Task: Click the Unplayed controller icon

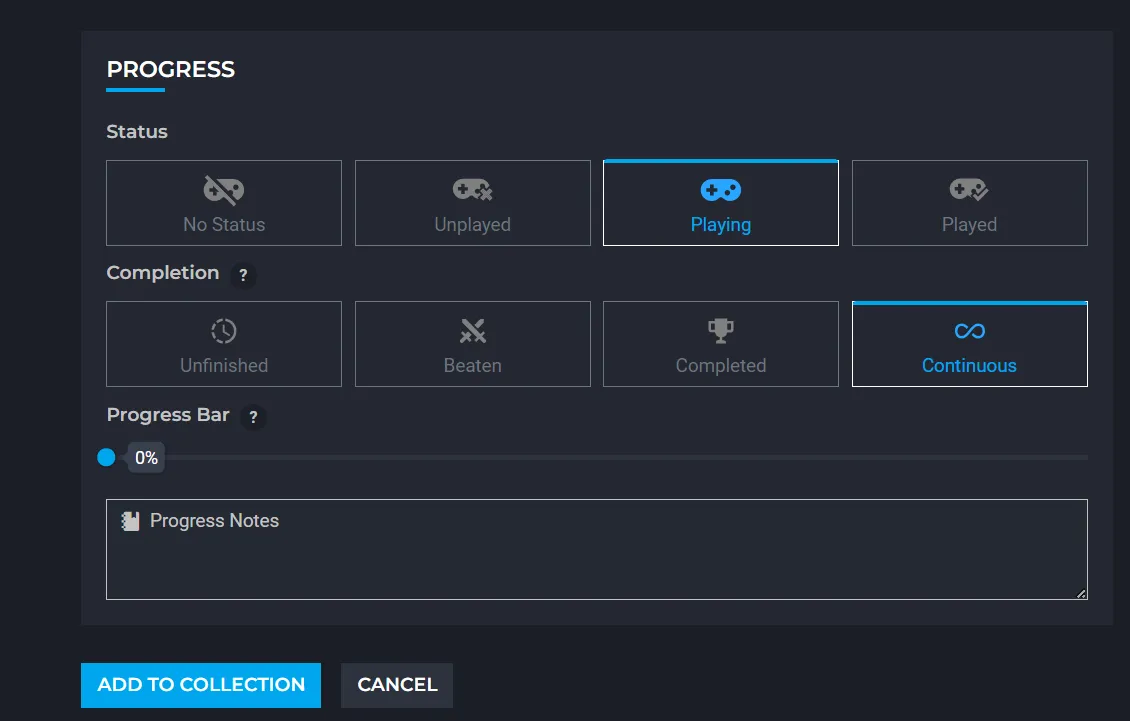Action: point(472,189)
